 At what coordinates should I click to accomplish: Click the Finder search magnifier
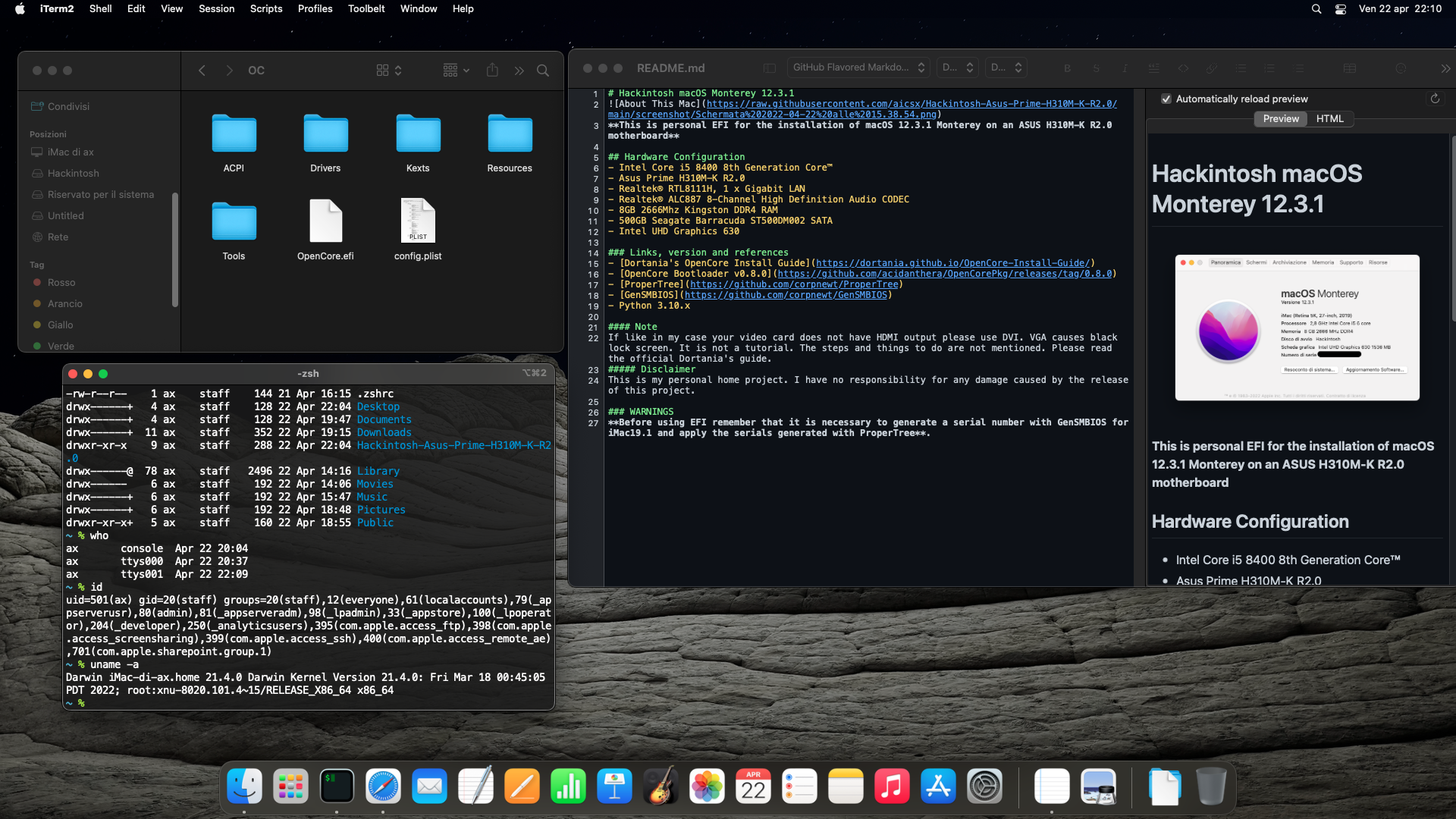[x=543, y=70]
